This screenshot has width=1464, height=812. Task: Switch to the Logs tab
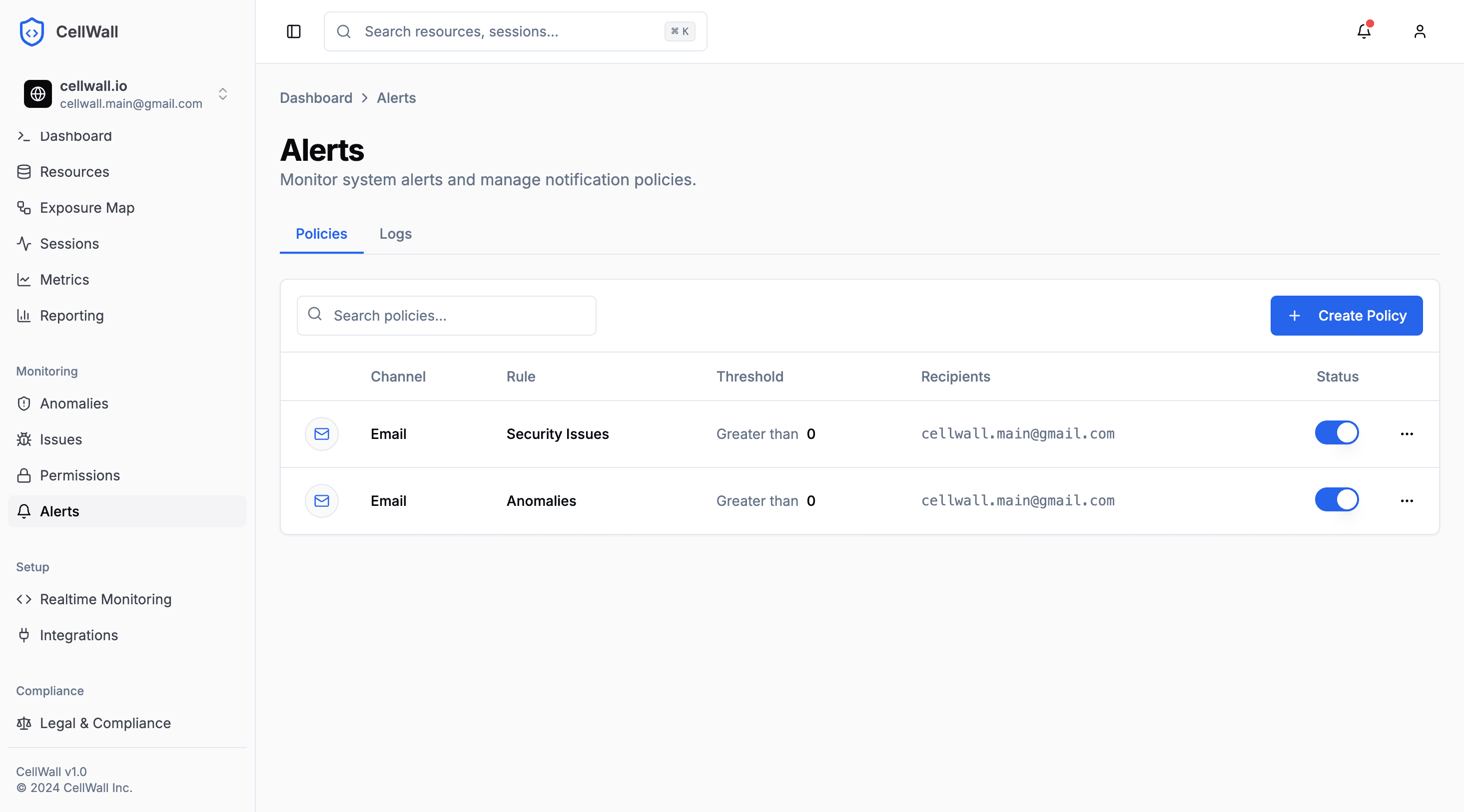(395, 234)
